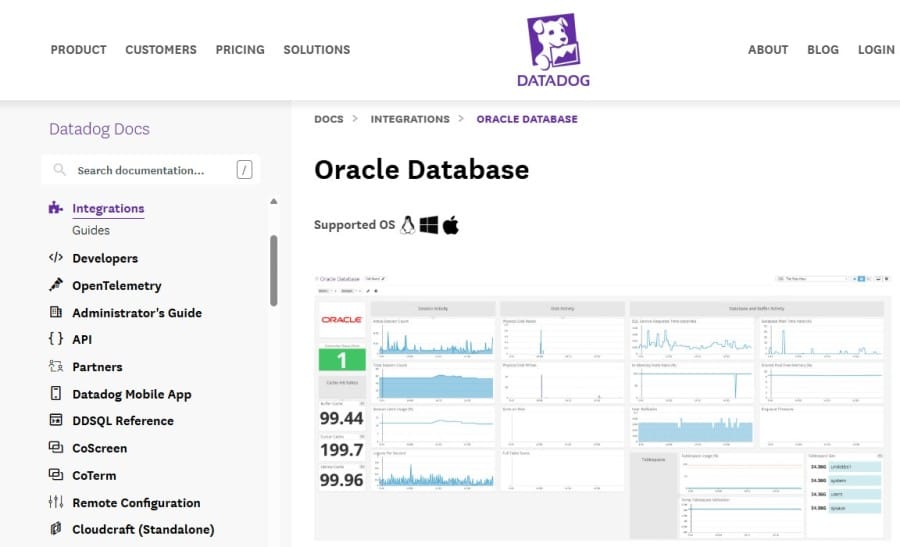This screenshot has height=547, width=900.
Task: Open Guides under Integrations
Action: 91,231
